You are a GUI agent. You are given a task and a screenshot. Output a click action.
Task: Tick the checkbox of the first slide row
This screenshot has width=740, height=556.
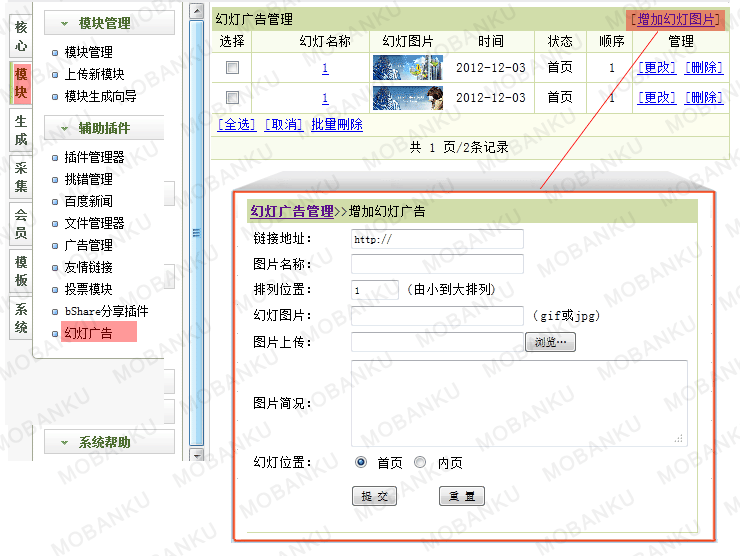coord(232,67)
